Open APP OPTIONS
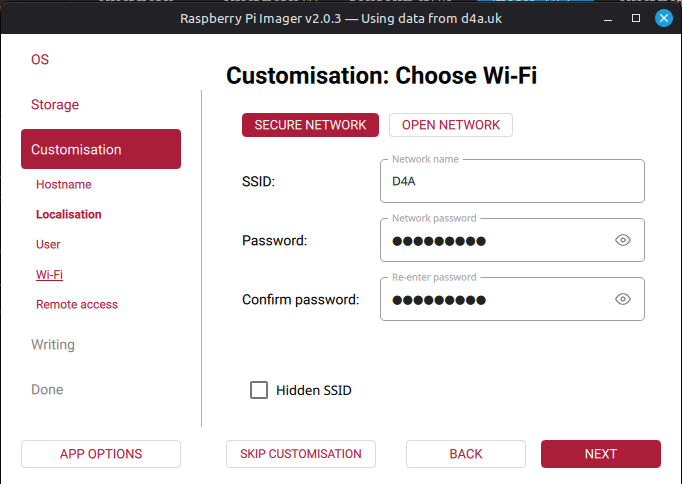The height and width of the screenshot is (484, 682). (x=101, y=454)
